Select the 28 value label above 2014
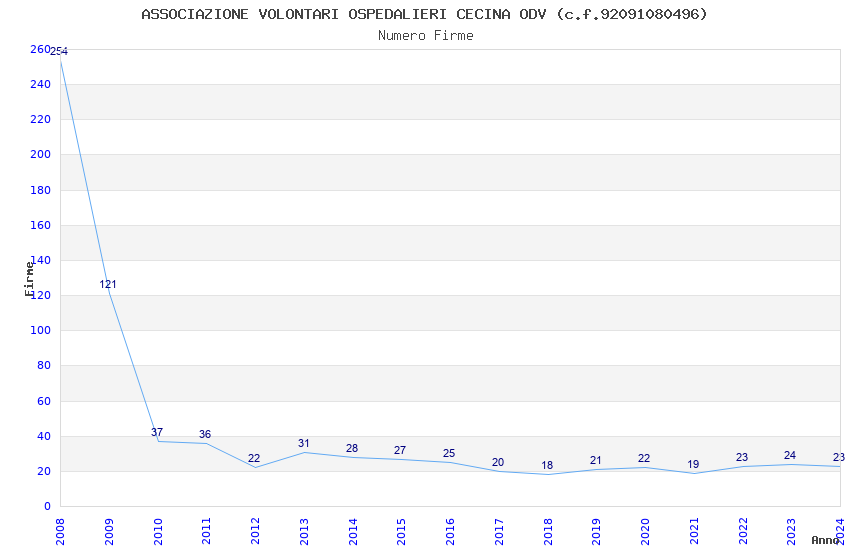 [352, 448]
